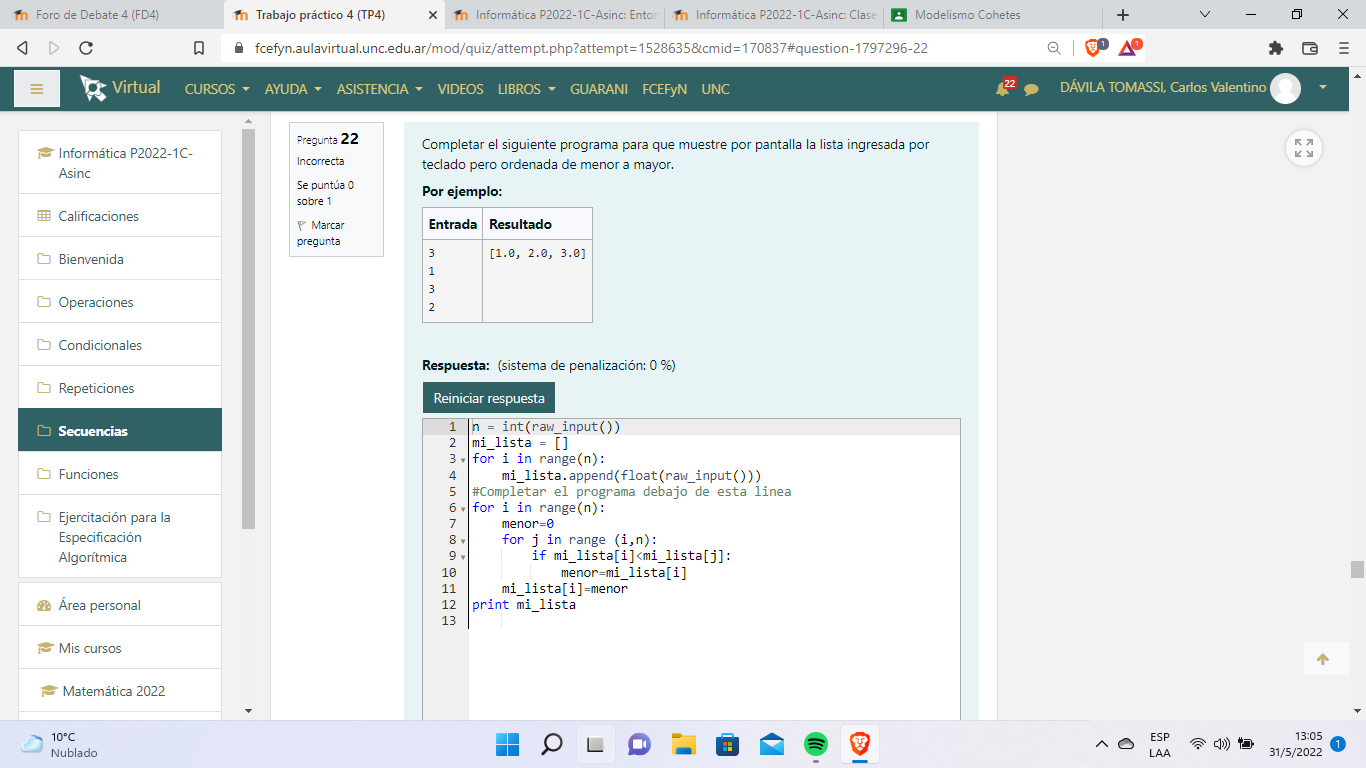Collapse the code fold arrow on line 6
Image resolution: width=1366 pixels, height=768 pixels.
click(x=463, y=509)
